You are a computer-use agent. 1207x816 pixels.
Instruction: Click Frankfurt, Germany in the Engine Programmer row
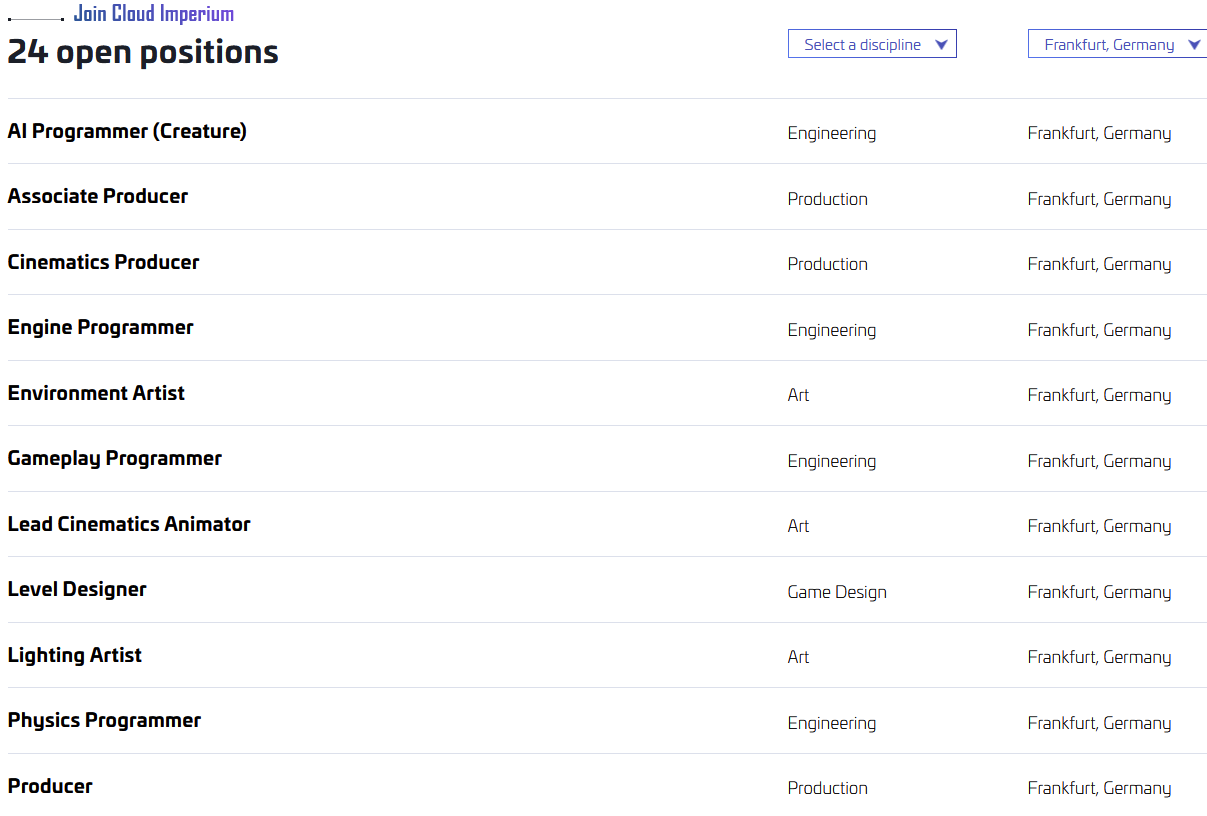coord(1099,330)
